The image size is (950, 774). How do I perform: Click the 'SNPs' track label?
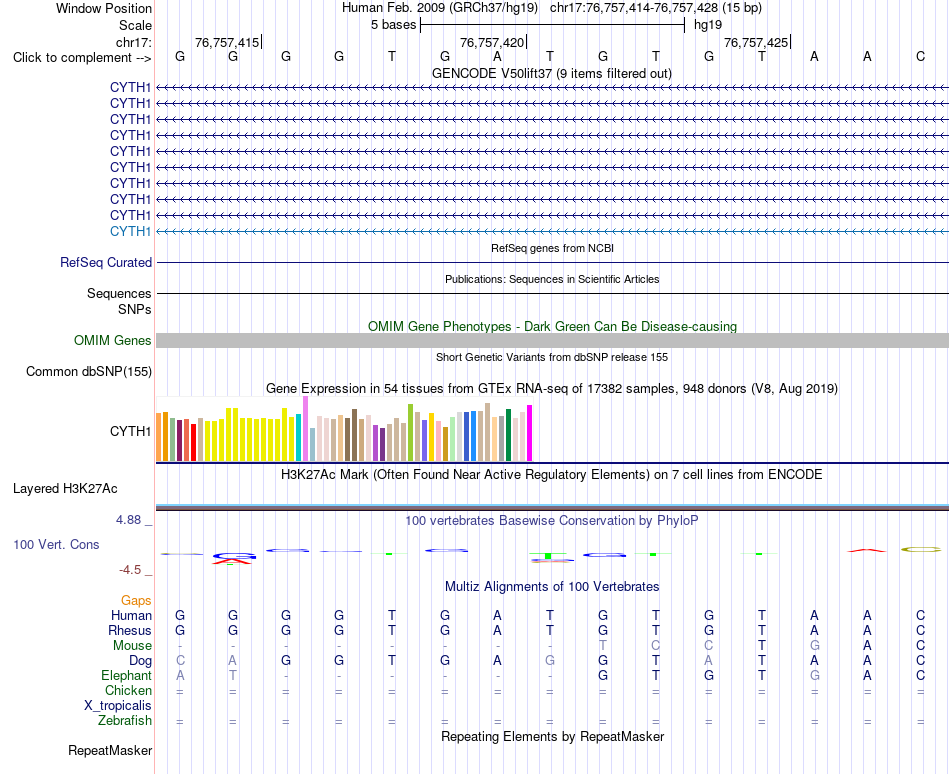coord(135,309)
